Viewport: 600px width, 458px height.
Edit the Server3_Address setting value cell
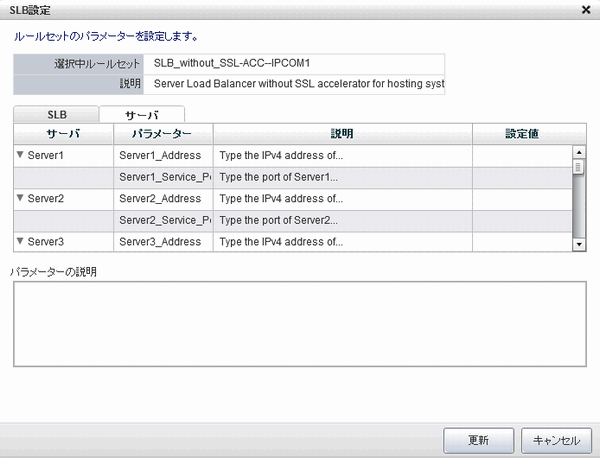pos(522,242)
